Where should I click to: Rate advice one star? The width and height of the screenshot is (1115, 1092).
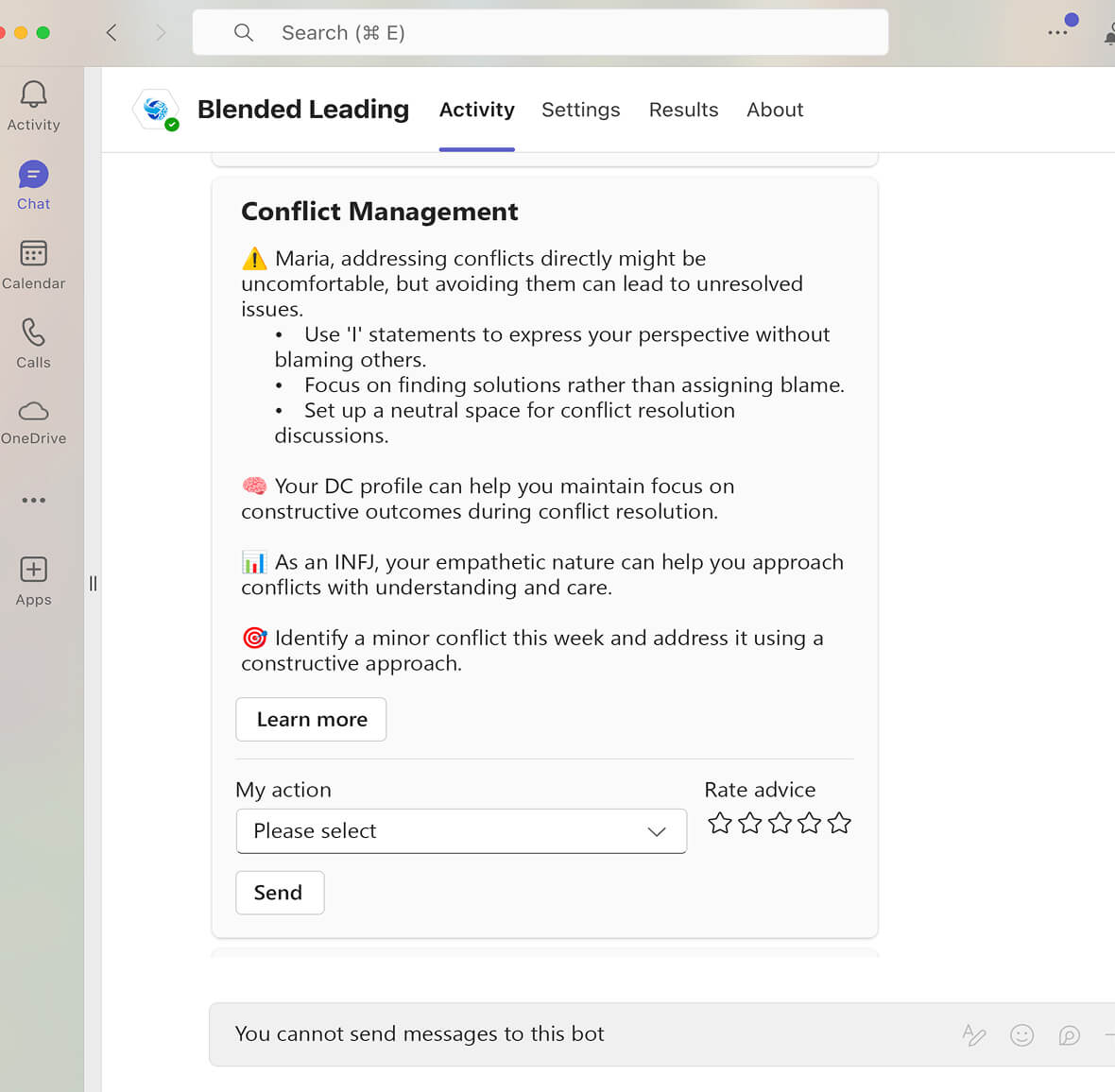[x=720, y=824]
